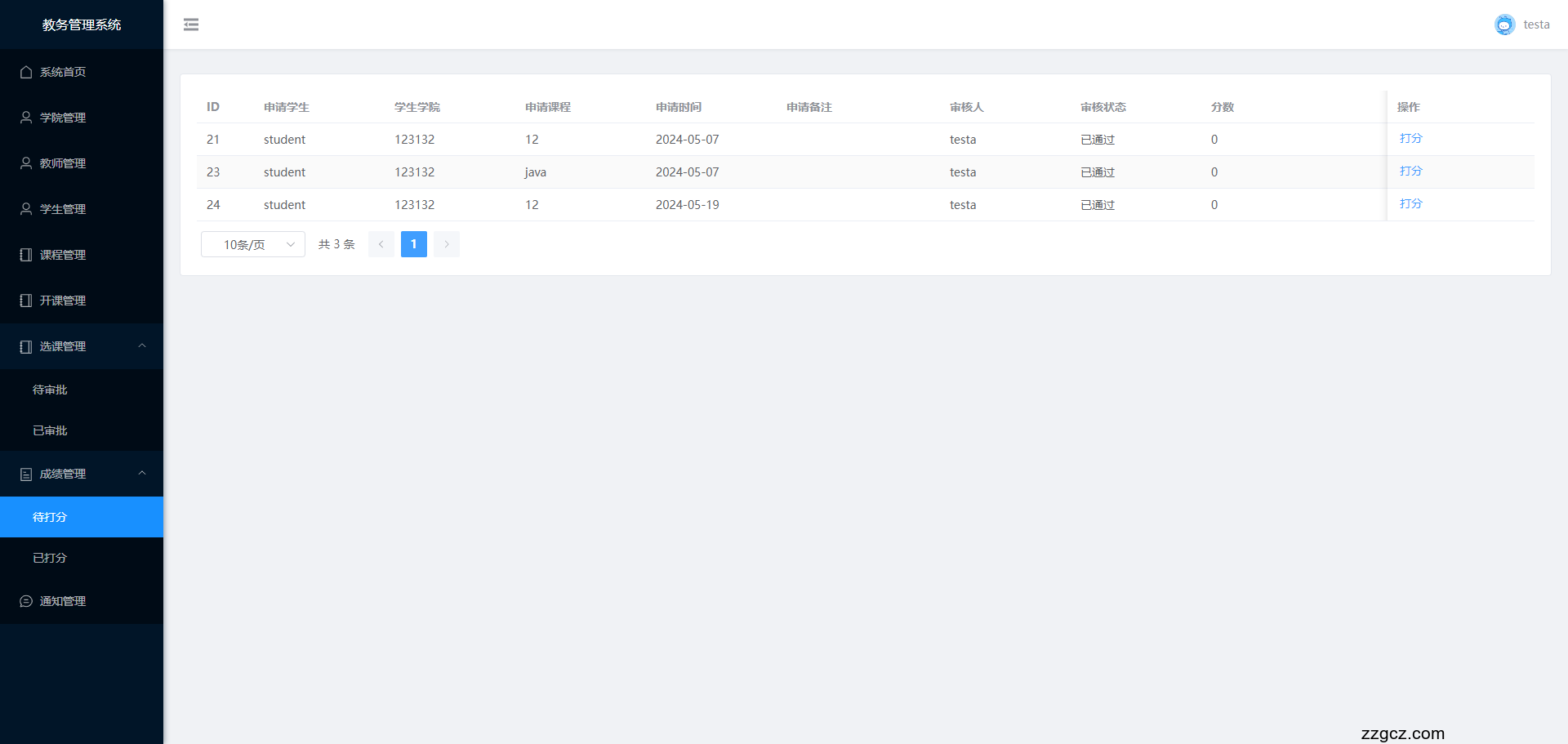The width and height of the screenshot is (1568, 744).
Task: Click 打分 link on the java course row
Action: tap(1410, 172)
